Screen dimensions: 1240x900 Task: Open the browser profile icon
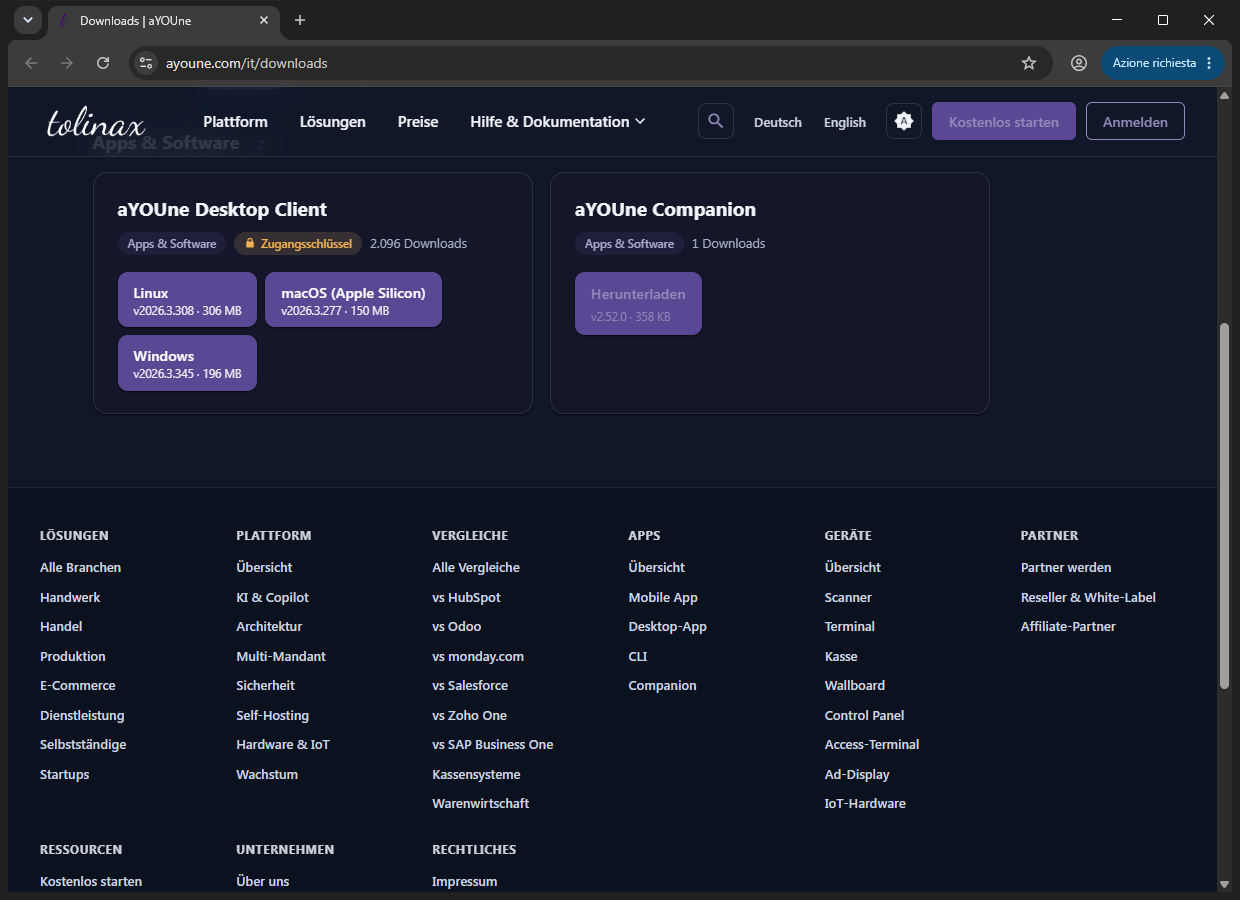pyautogui.click(x=1079, y=63)
